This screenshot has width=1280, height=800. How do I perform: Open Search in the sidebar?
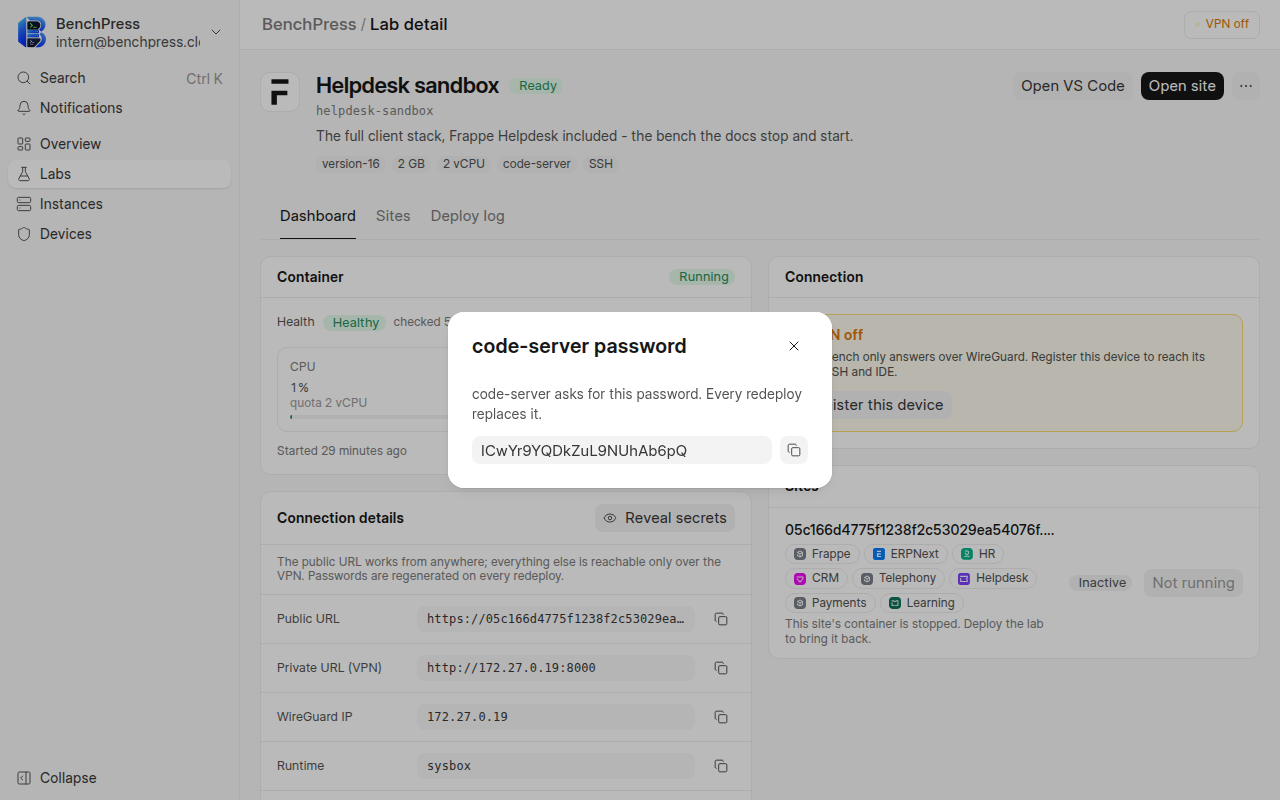tap(120, 78)
